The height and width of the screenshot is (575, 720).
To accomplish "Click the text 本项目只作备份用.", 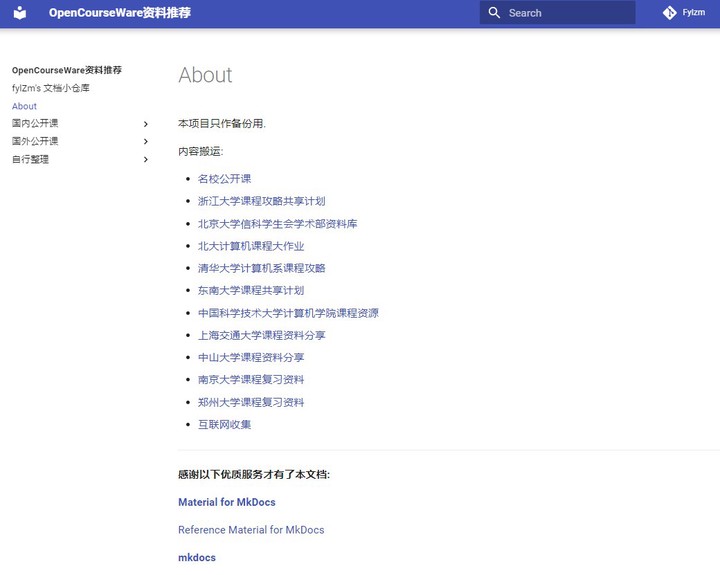I will point(222,124).
